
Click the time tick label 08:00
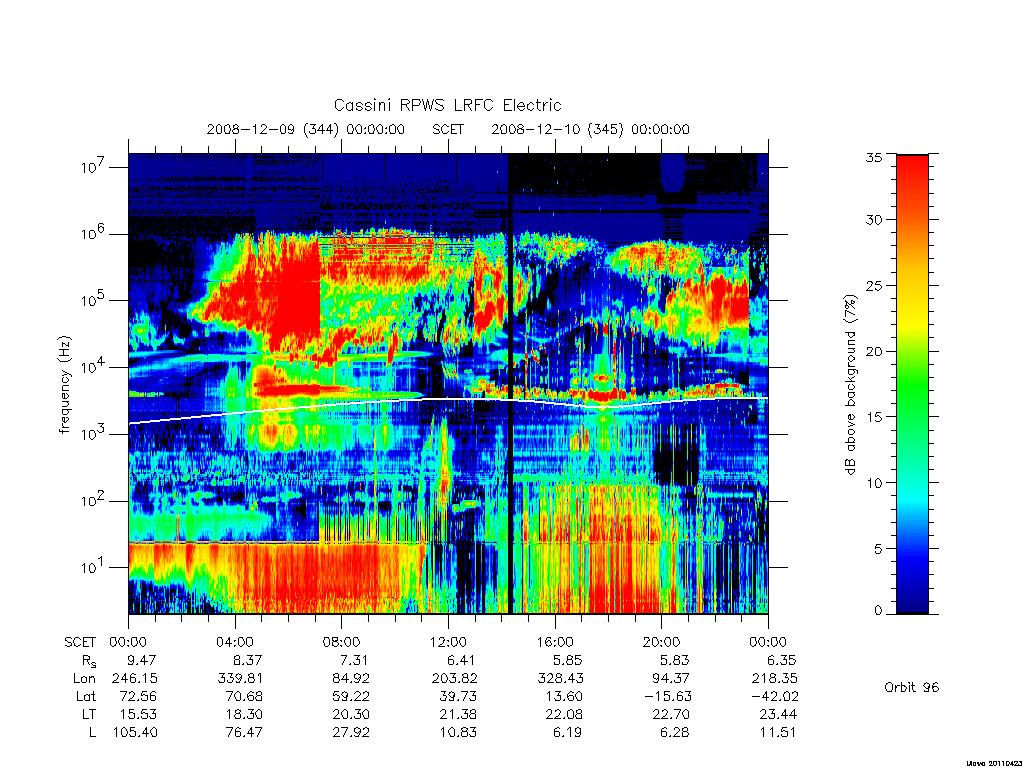pos(341,642)
